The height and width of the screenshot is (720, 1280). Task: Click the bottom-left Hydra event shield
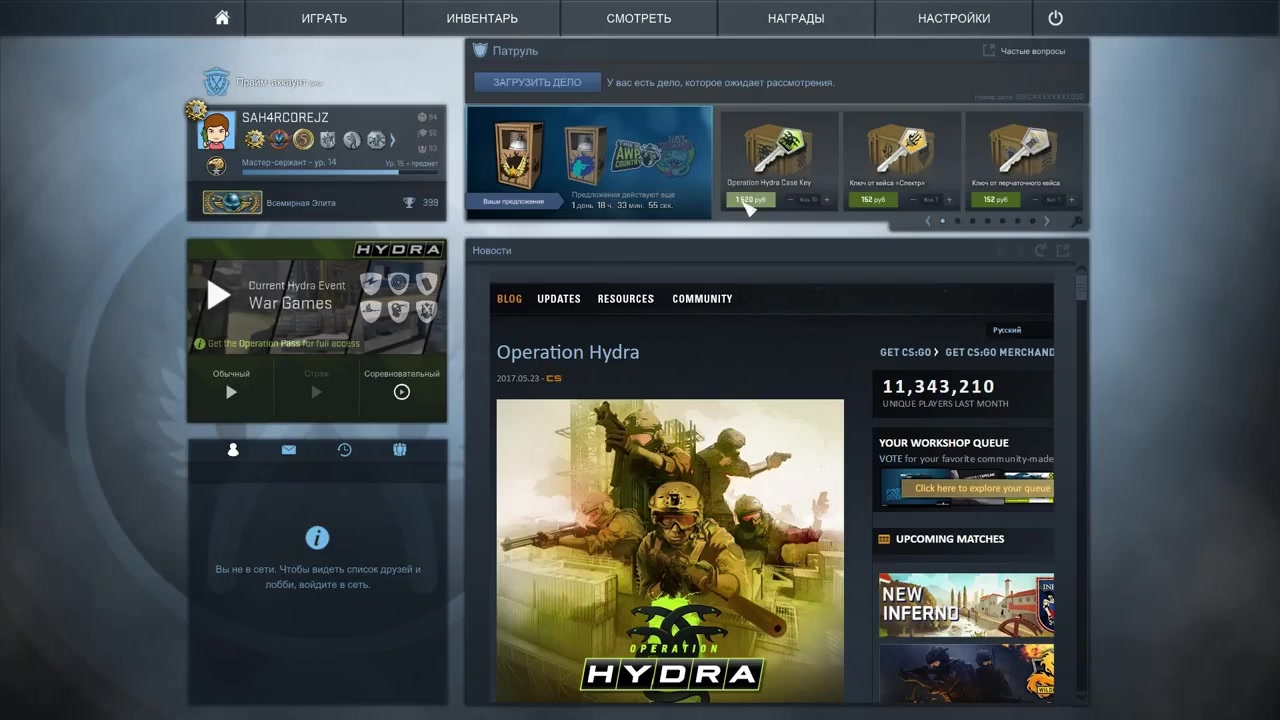(x=370, y=311)
